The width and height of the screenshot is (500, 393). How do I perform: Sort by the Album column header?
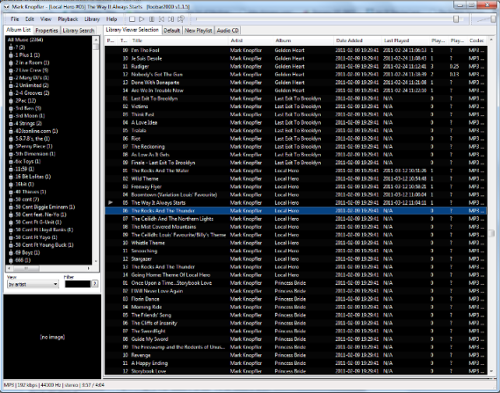tap(303, 40)
